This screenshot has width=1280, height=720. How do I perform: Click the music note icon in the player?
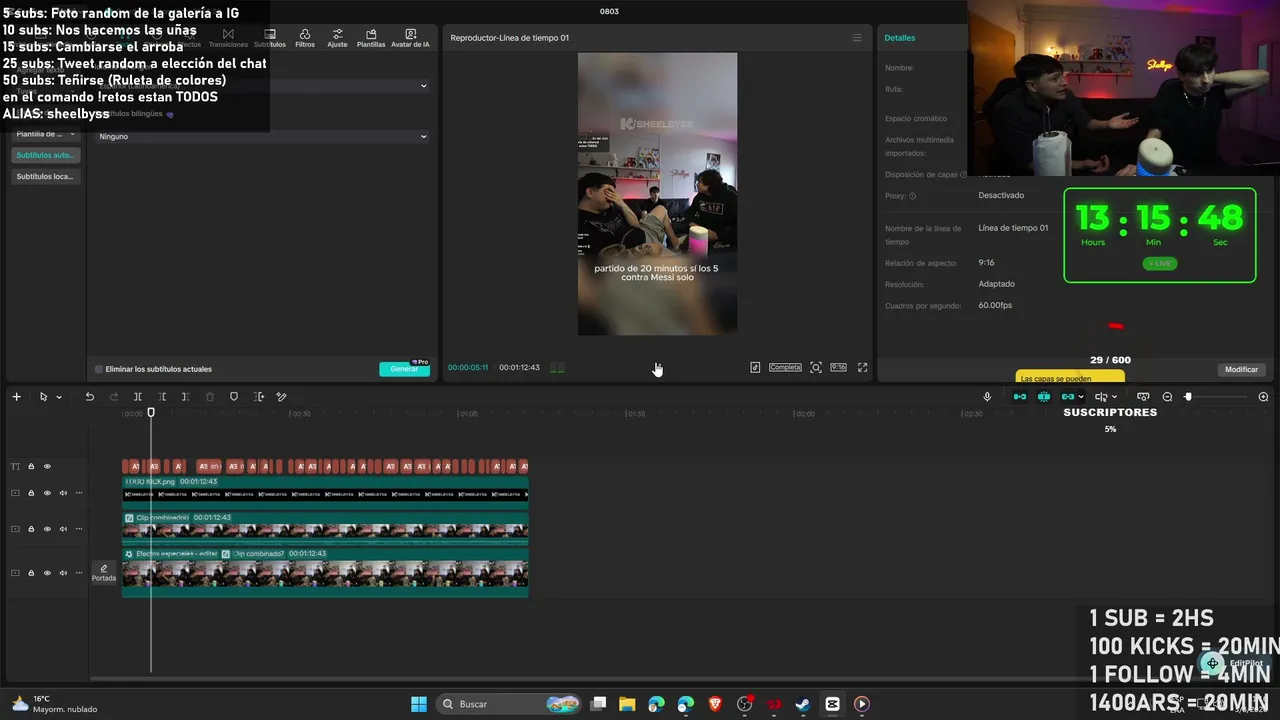pos(755,367)
